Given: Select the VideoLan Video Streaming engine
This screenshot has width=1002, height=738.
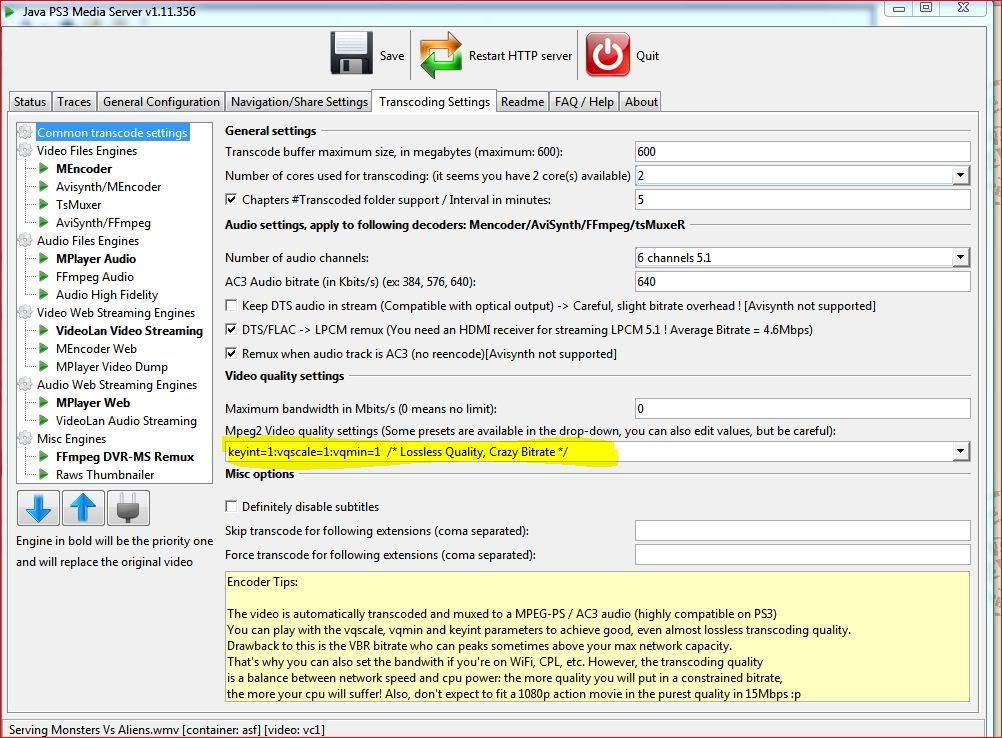Looking at the screenshot, I should (129, 331).
